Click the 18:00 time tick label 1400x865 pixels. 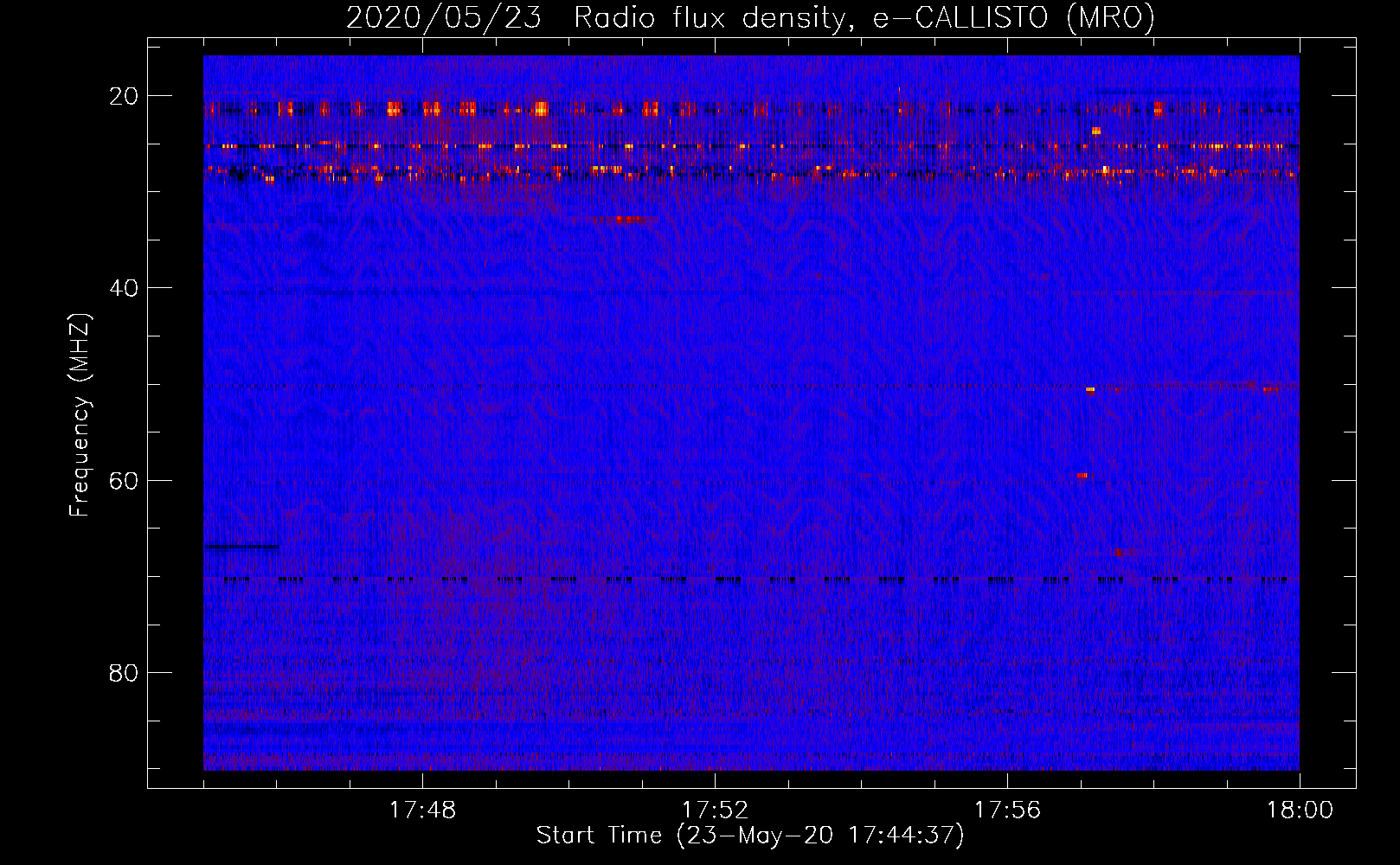1300,811
